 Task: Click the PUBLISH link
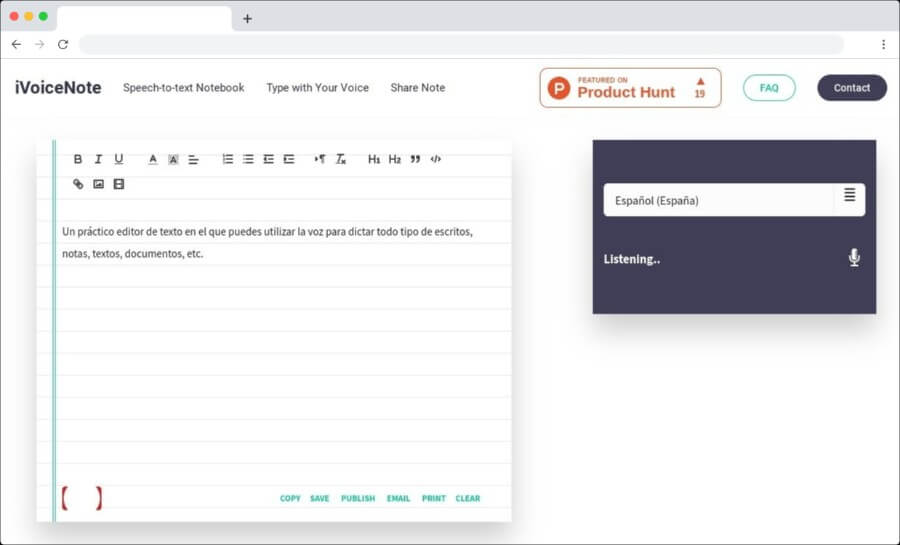pos(358,499)
